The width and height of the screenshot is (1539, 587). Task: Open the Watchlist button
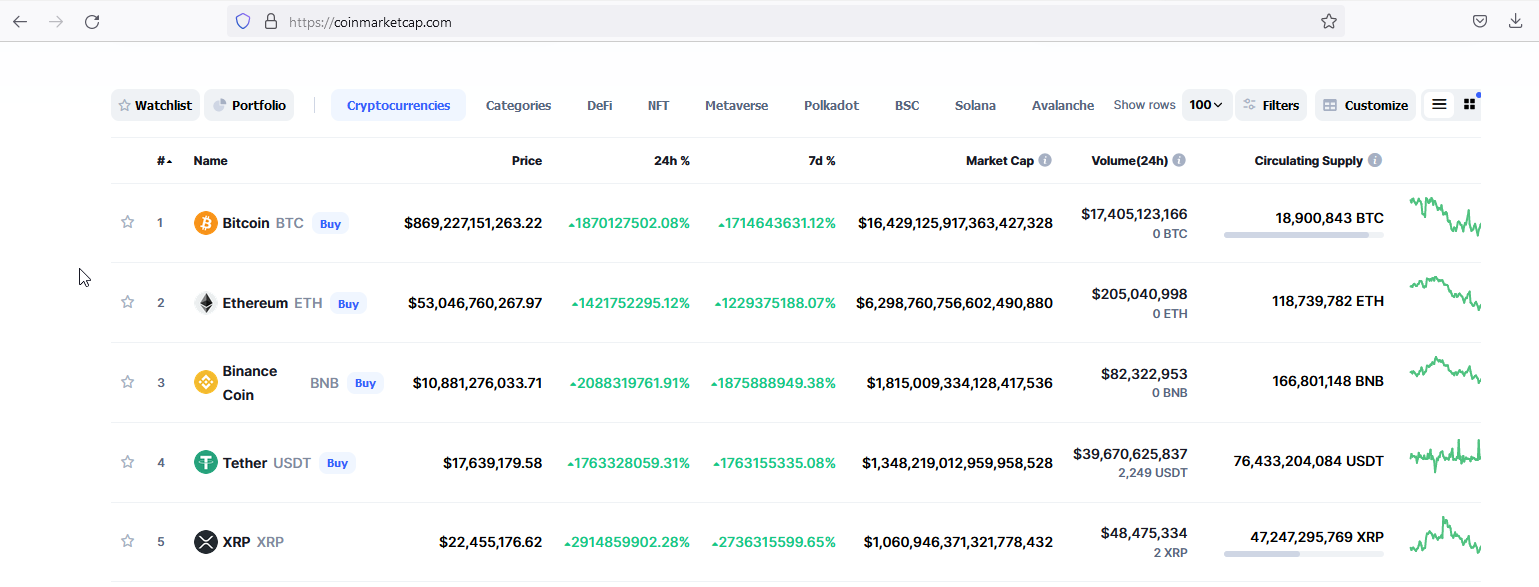(155, 105)
